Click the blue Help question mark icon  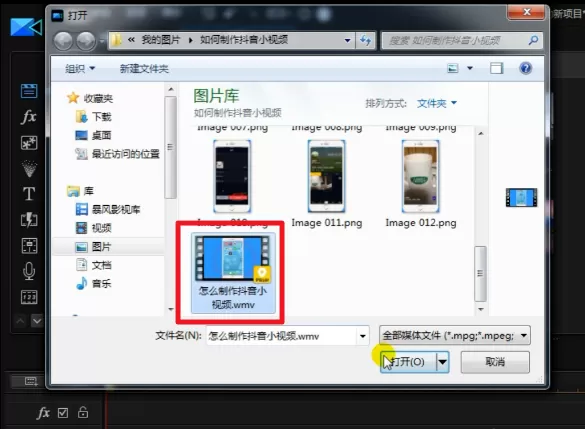526,68
